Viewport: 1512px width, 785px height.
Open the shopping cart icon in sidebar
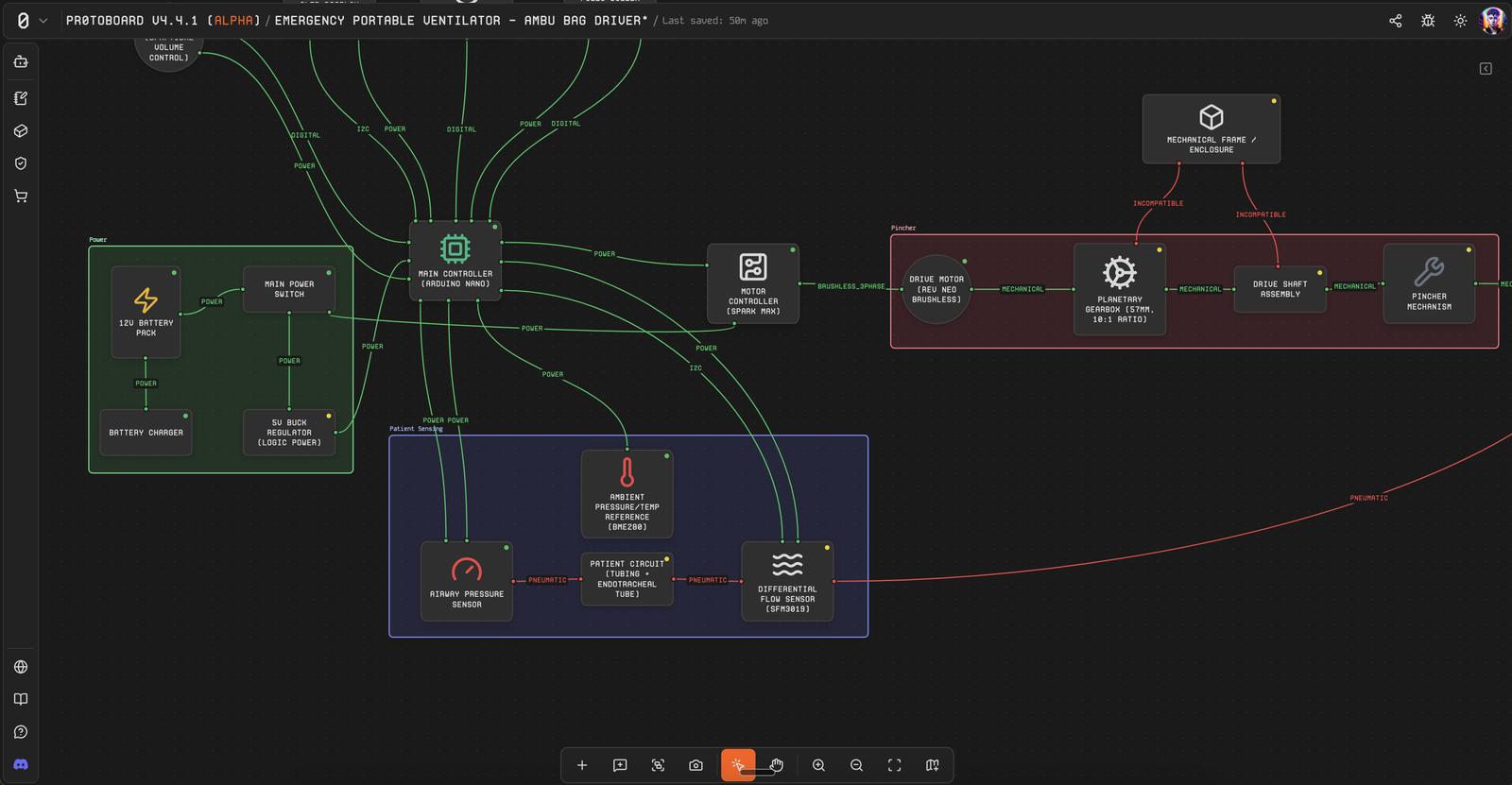pyautogui.click(x=21, y=196)
